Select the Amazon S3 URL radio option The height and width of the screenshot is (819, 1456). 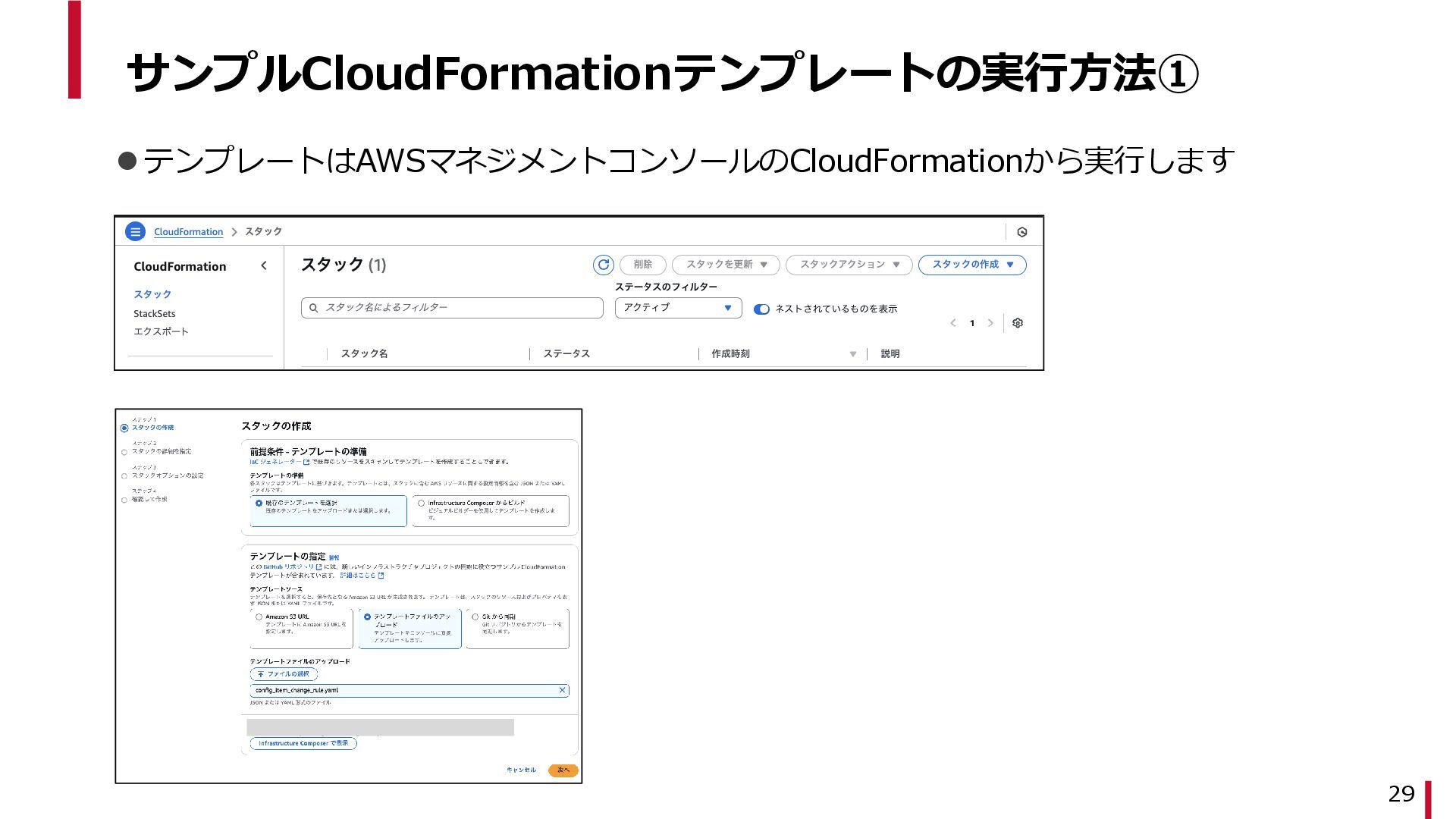coord(259,617)
